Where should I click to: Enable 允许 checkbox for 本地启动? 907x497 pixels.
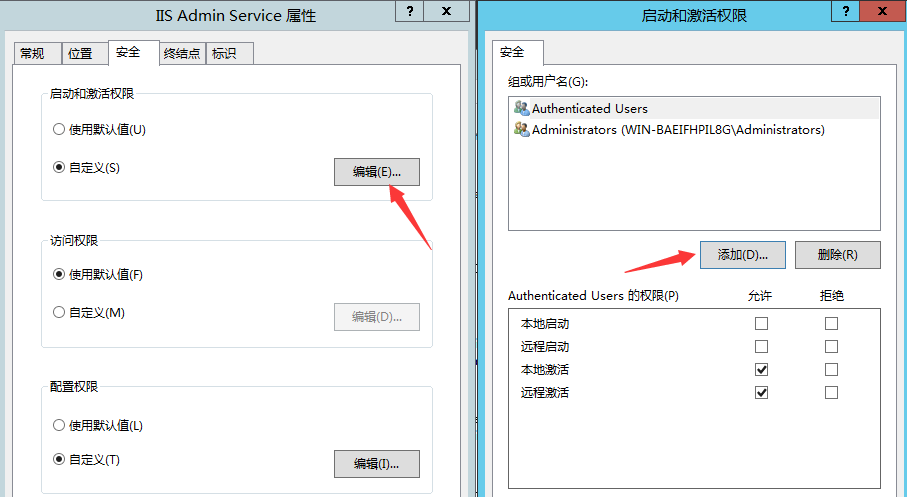[762, 324]
